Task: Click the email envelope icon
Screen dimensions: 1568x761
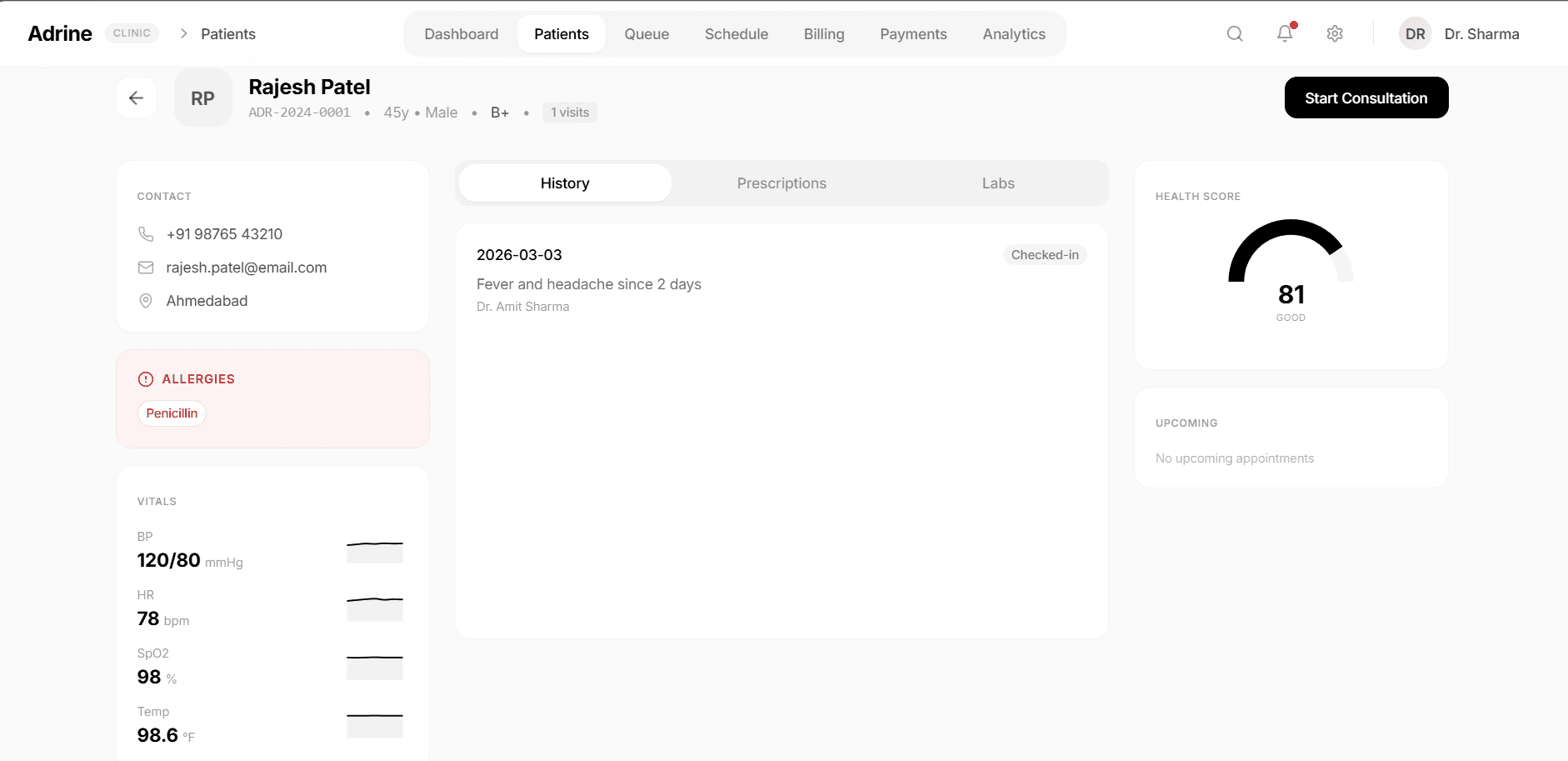Action: point(146,268)
